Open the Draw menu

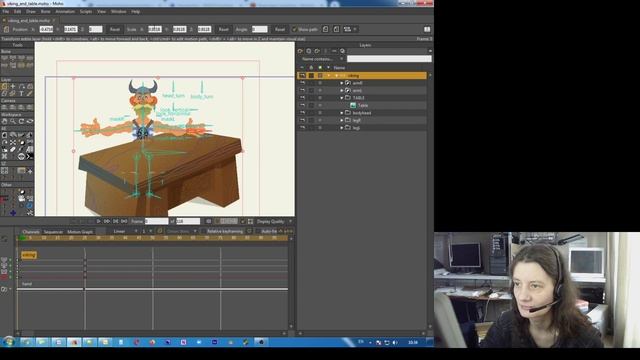pyautogui.click(x=31, y=12)
